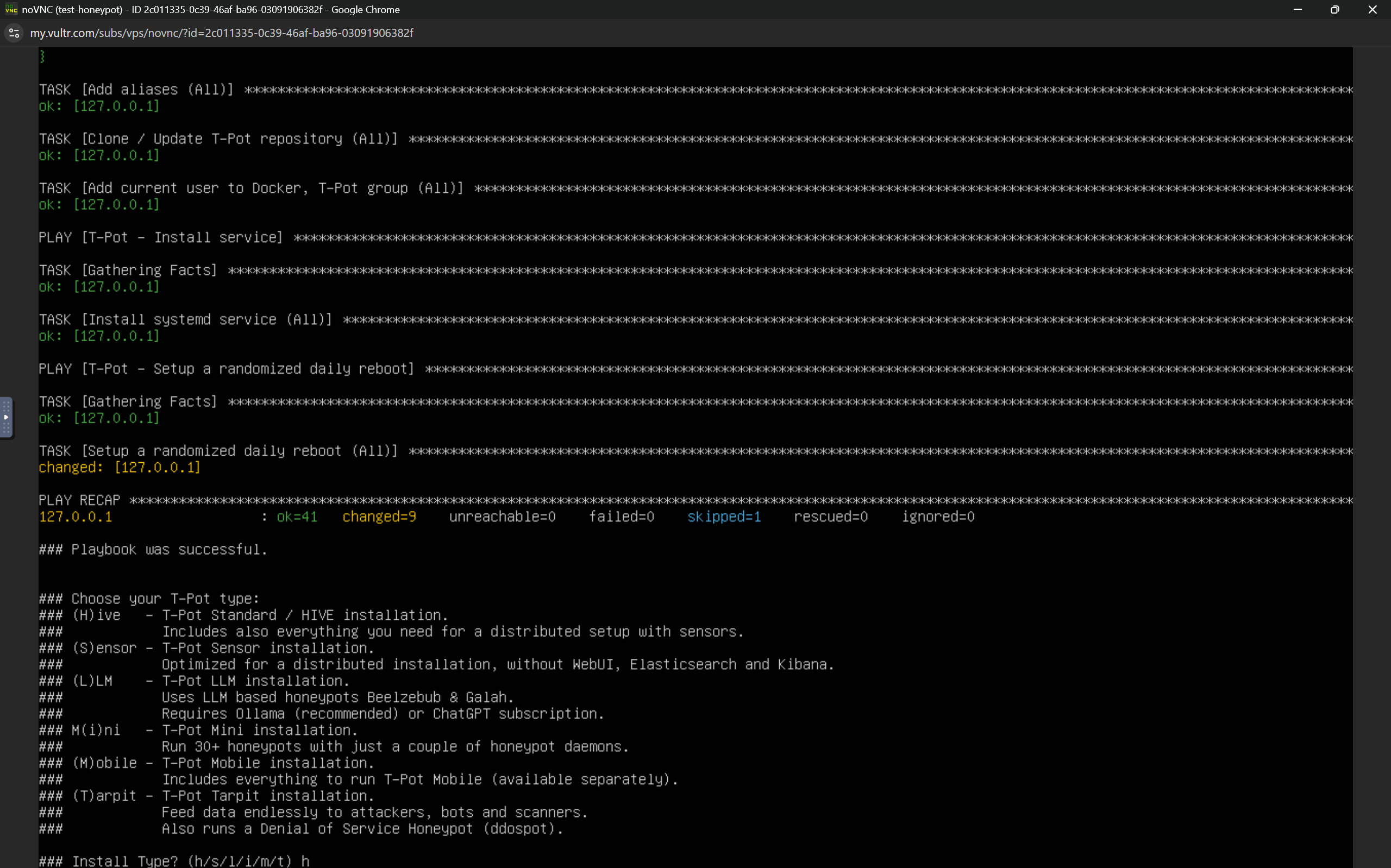Click 'Optimized for a distributed installation' description line
The image size is (1391, 868).
[498, 665]
